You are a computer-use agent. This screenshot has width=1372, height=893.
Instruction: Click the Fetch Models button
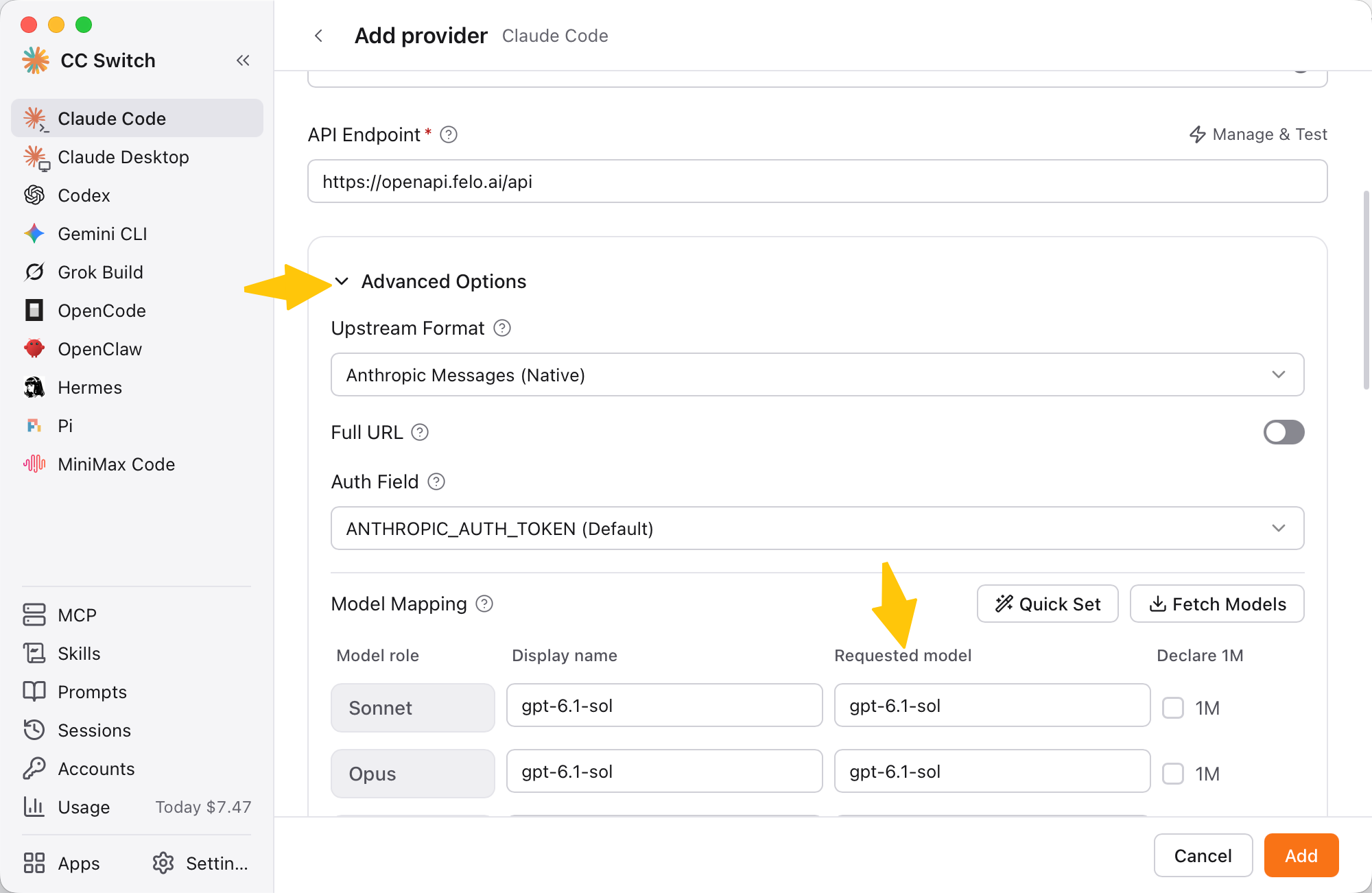click(x=1217, y=604)
